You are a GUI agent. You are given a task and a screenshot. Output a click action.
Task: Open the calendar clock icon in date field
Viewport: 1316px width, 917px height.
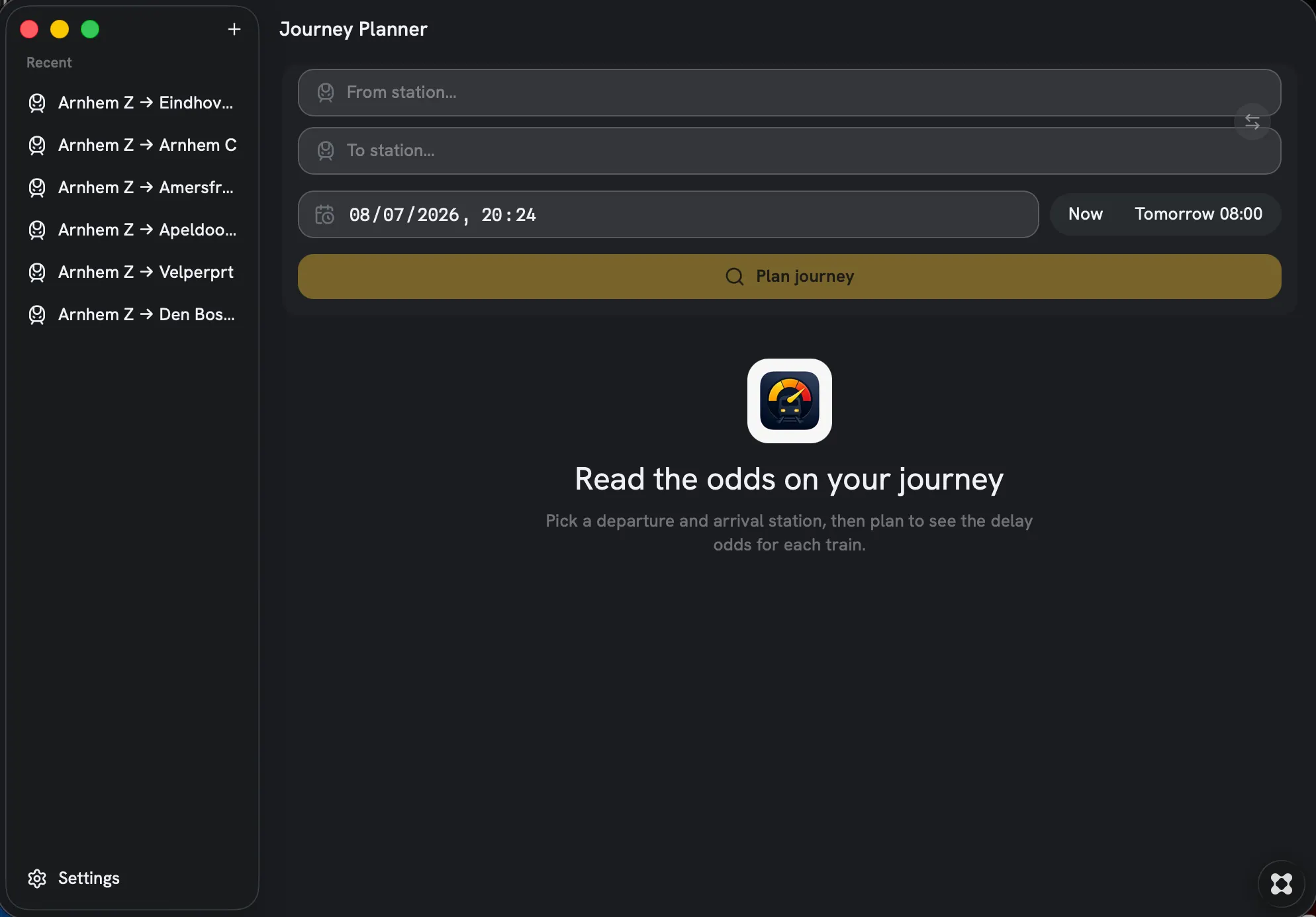tap(324, 214)
